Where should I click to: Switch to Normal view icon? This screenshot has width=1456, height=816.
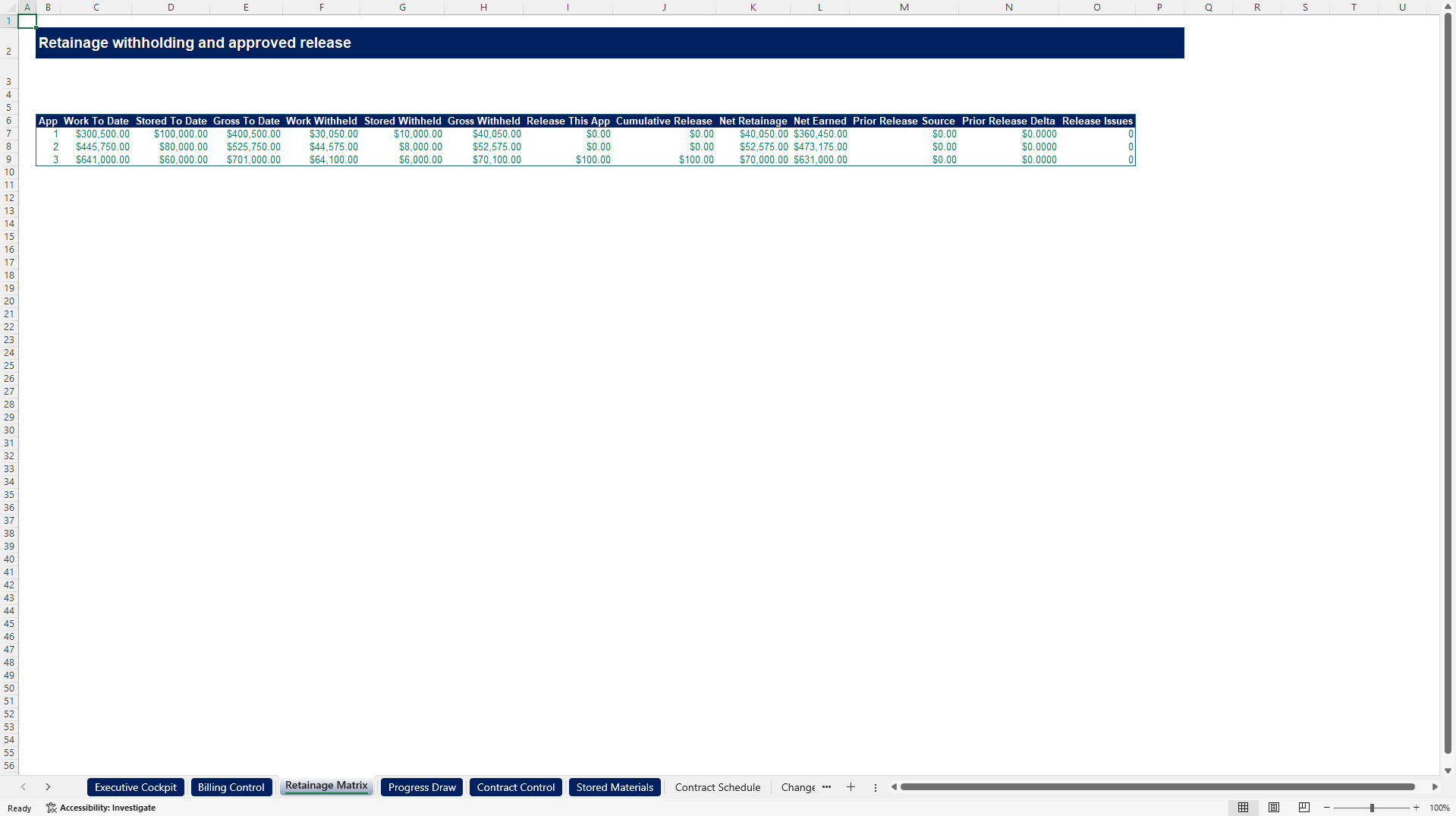click(x=1243, y=808)
